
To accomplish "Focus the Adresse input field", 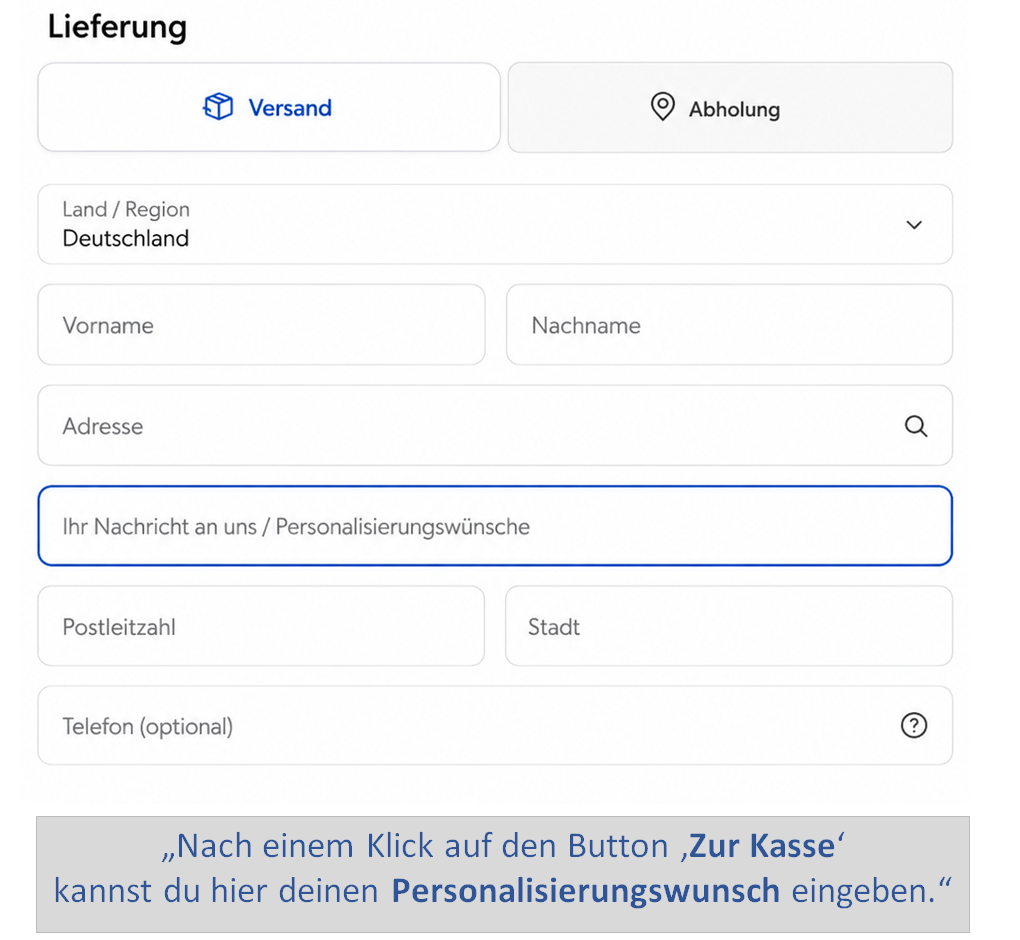I will click(495, 425).
